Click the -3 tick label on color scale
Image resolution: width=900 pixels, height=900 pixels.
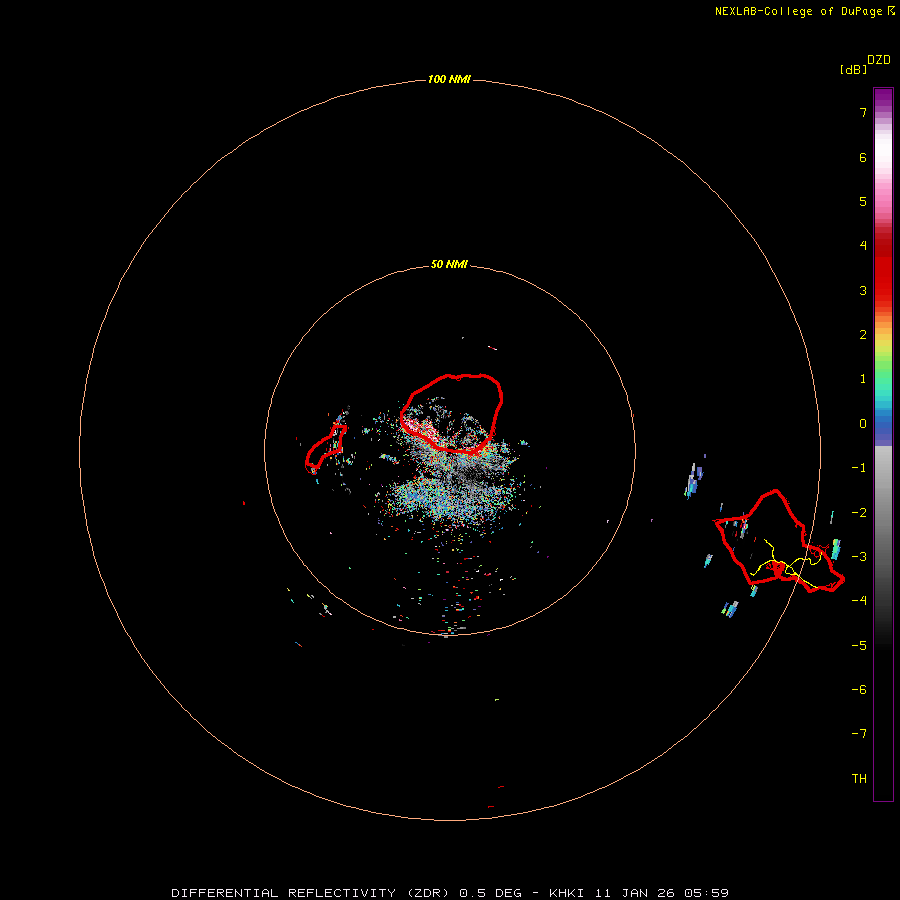point(859,557)
